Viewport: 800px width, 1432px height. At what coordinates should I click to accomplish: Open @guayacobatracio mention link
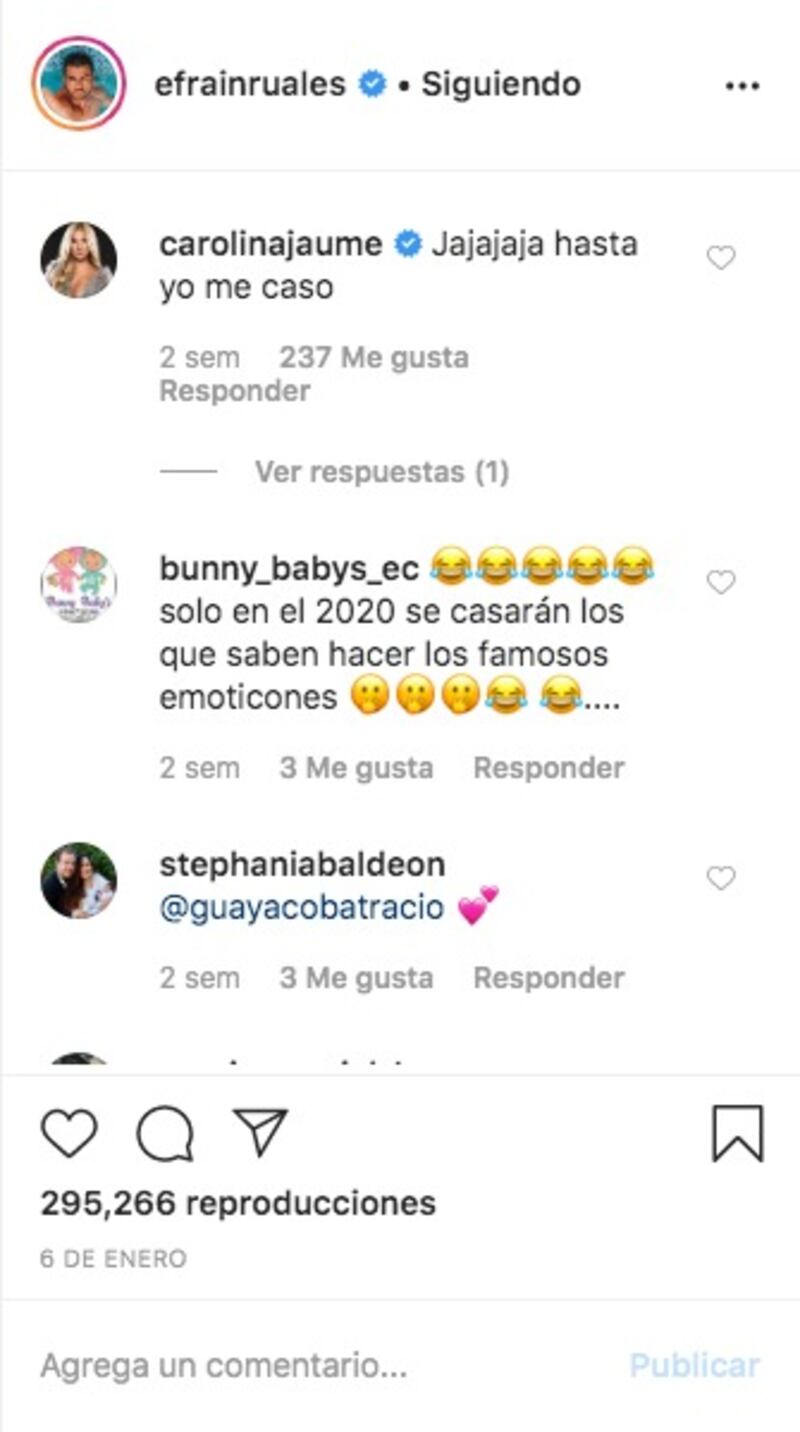pos(302,907)
